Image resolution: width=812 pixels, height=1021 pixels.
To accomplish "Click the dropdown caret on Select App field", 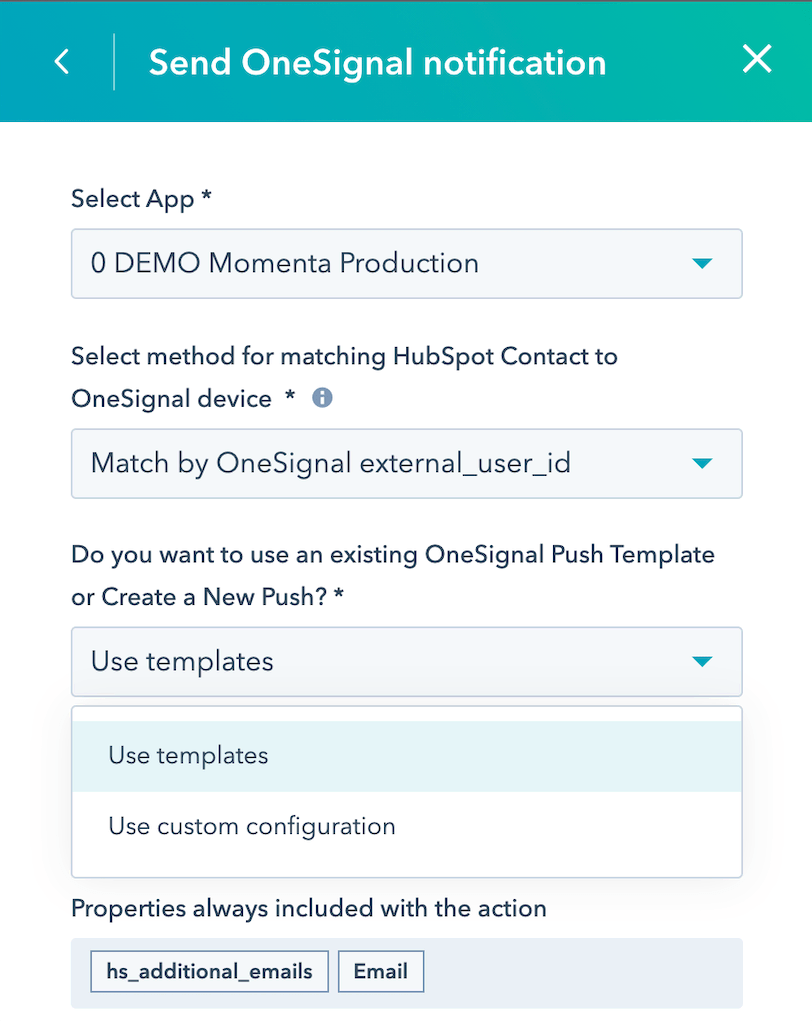I will (704, 263).
